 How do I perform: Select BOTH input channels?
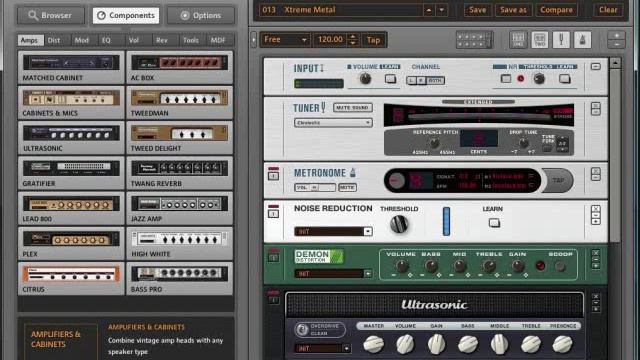click(435, 80)
